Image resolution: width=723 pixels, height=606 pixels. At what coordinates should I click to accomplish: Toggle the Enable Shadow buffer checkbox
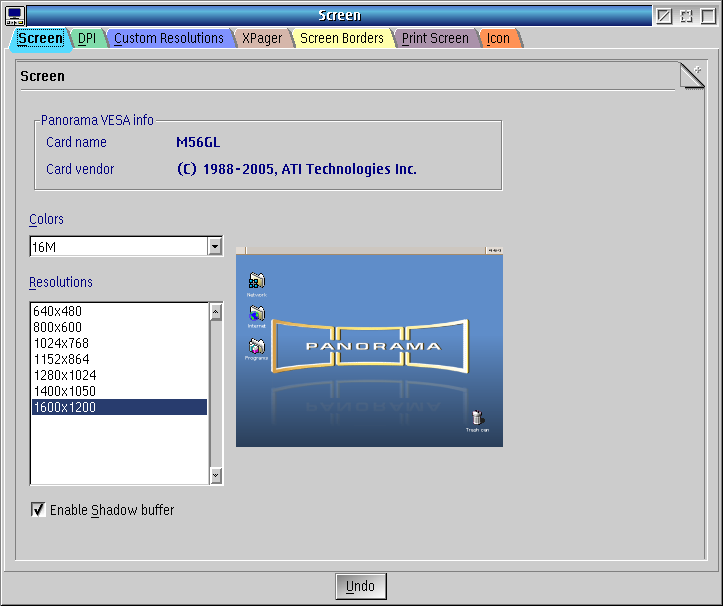[38, 510]
